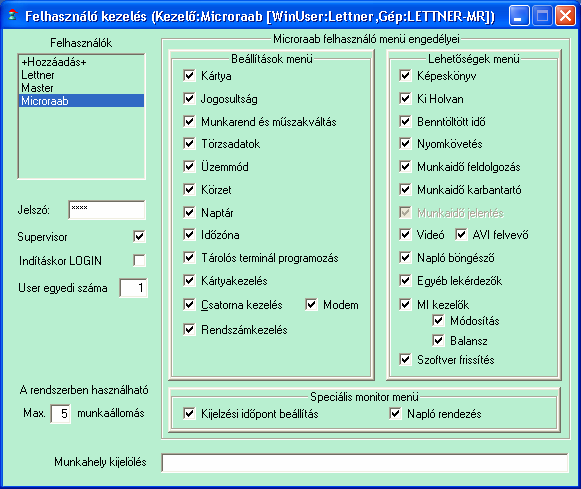The width and height of the screenshot is (581, 489).
Task: Toggle the Nyomkövetés checkbox
Action: point(405,143)
